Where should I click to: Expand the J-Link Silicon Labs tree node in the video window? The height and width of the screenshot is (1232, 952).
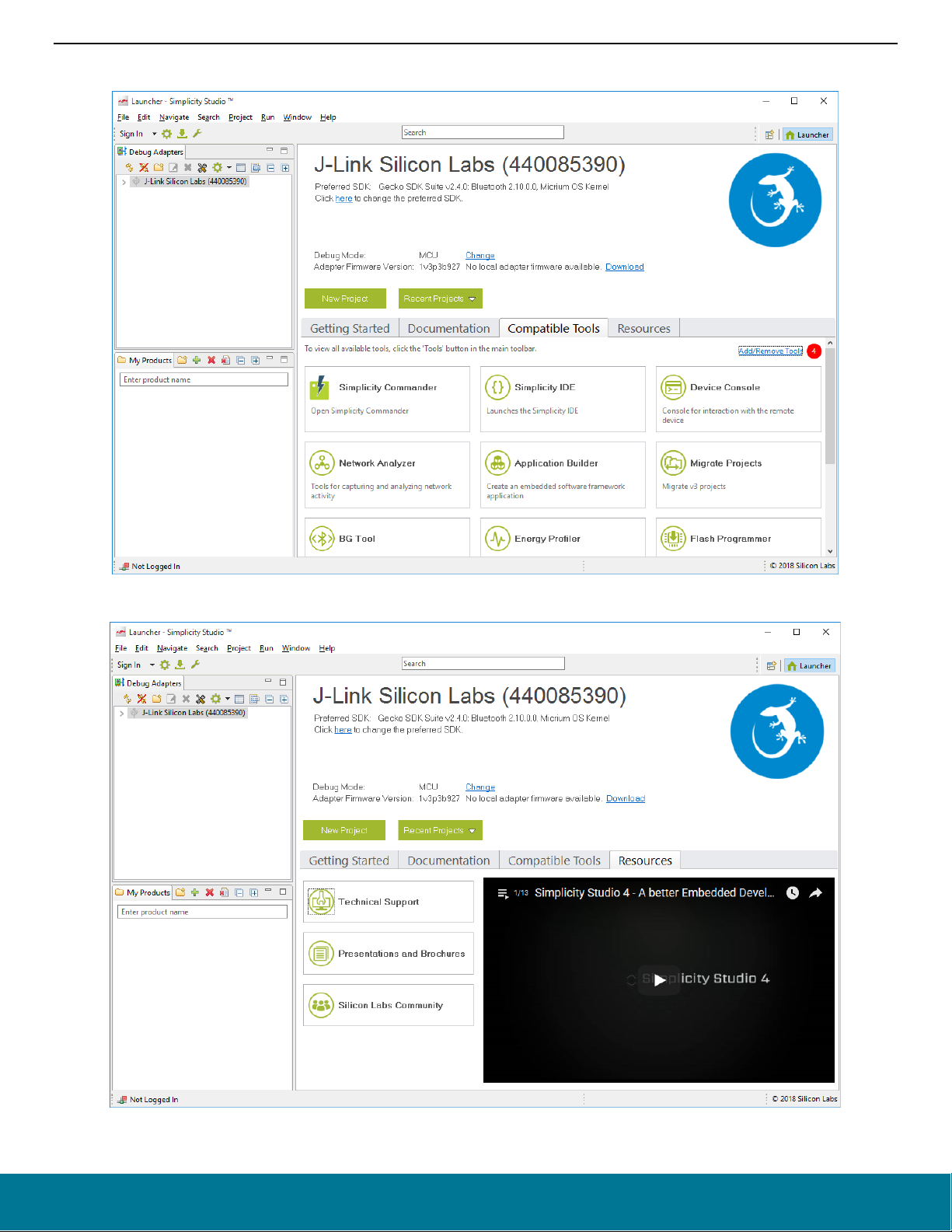point(122,713)
